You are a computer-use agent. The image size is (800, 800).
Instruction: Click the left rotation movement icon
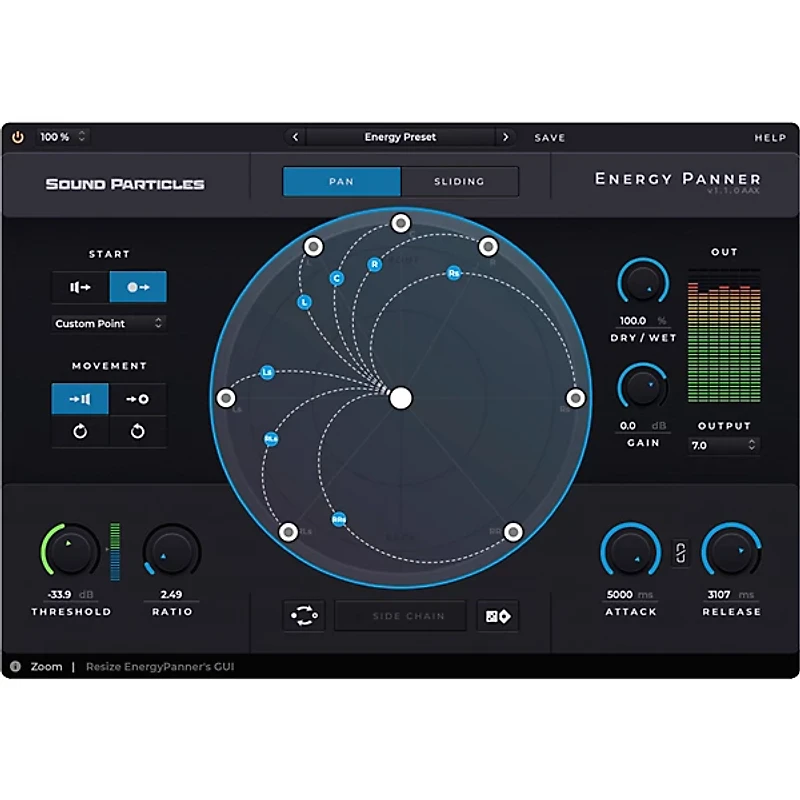[x=81, y=431]
